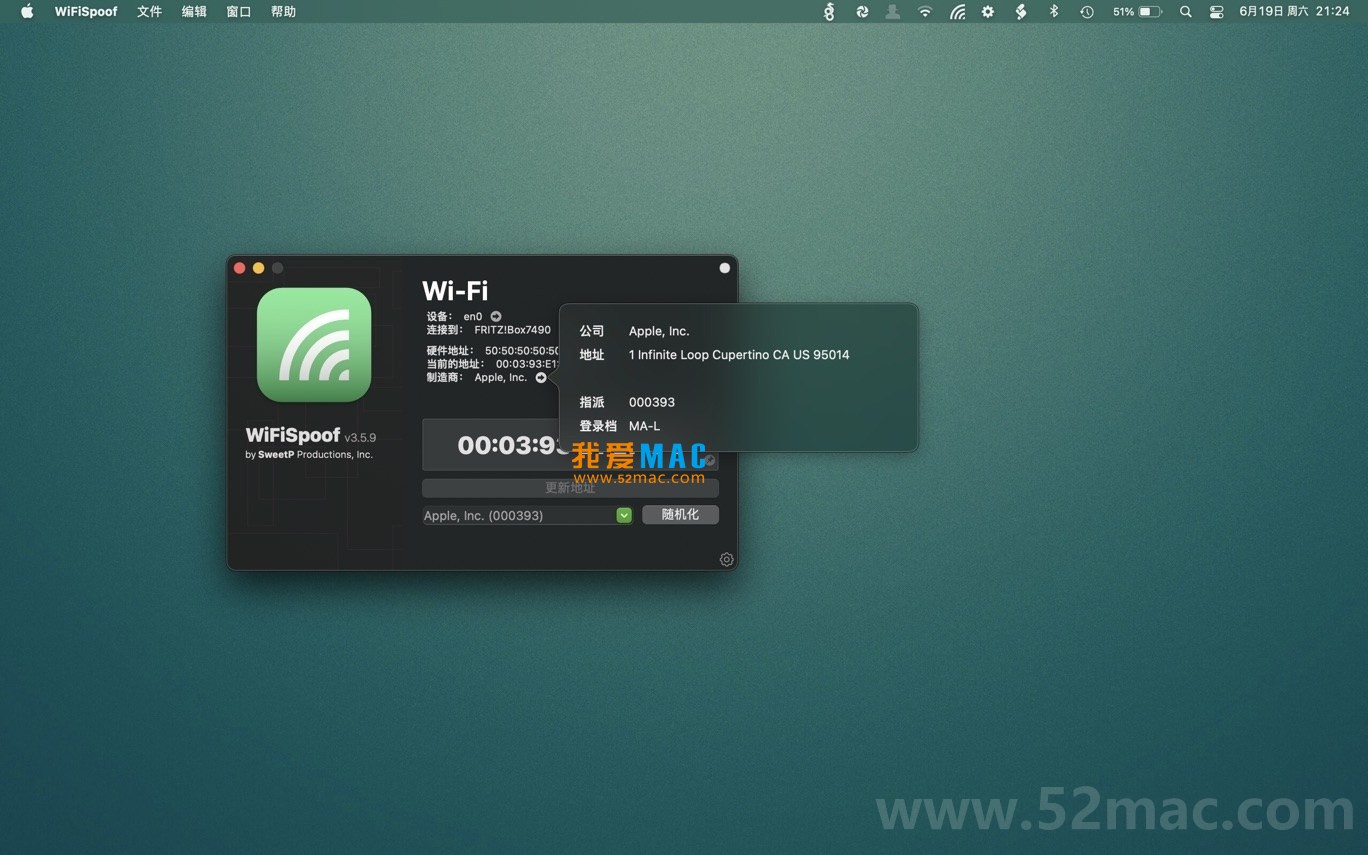Click the white round toggle at window top-right
The image size is (1368, 855).
(725, 268)
